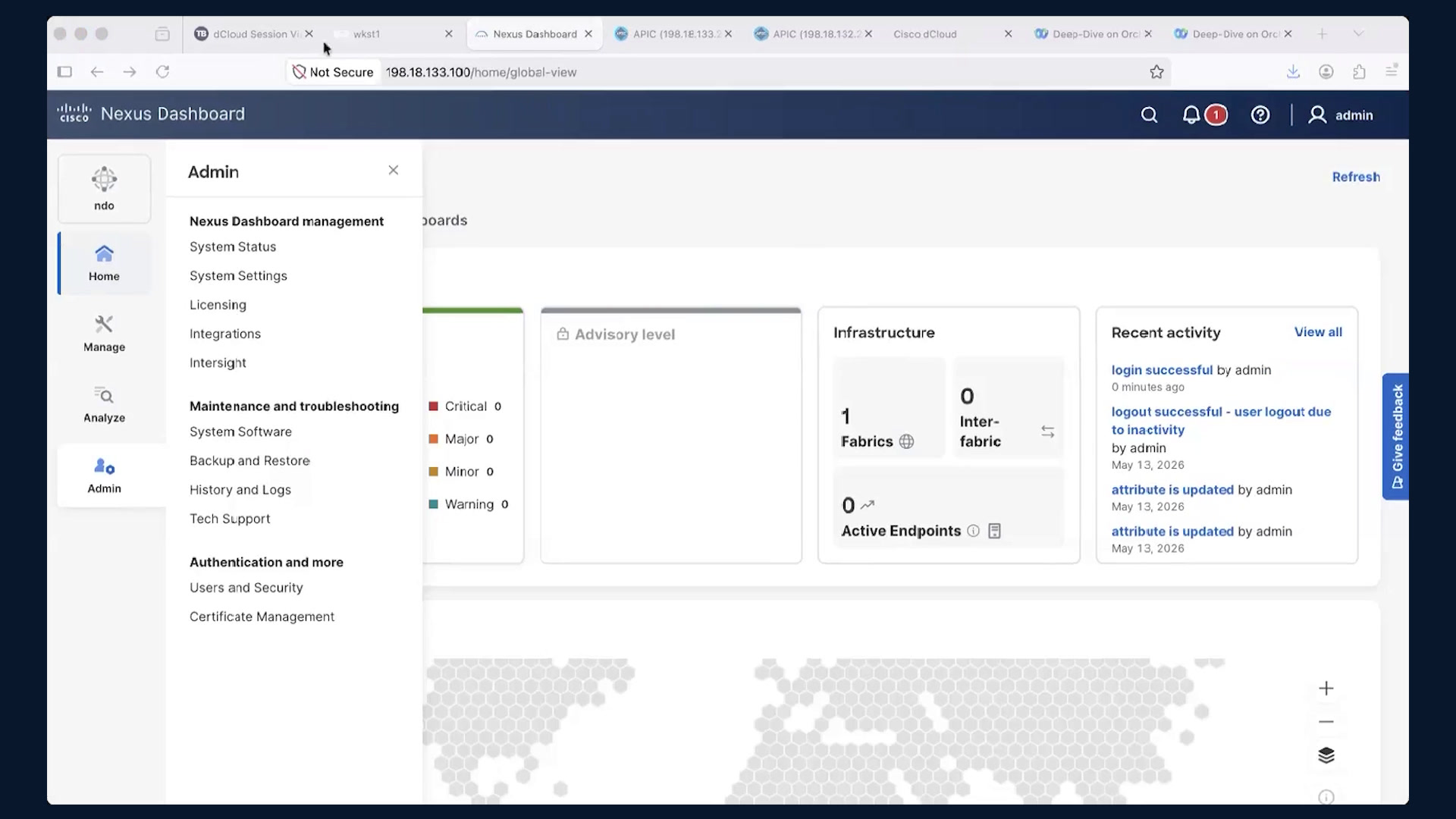
Task: Open browser downloads icon
Action: click(1293, 71)
